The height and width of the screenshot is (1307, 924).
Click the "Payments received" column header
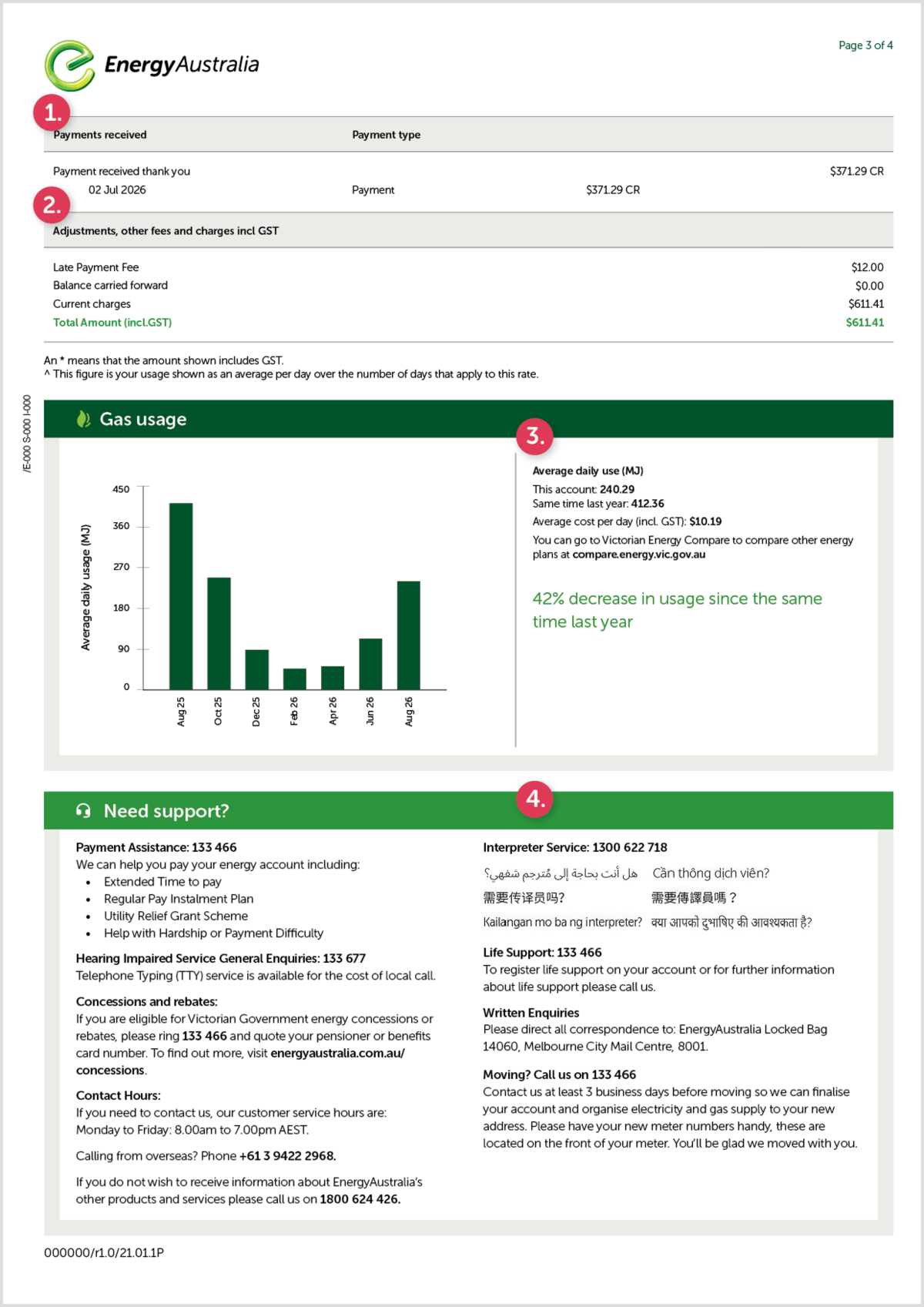tap(100, 135)
